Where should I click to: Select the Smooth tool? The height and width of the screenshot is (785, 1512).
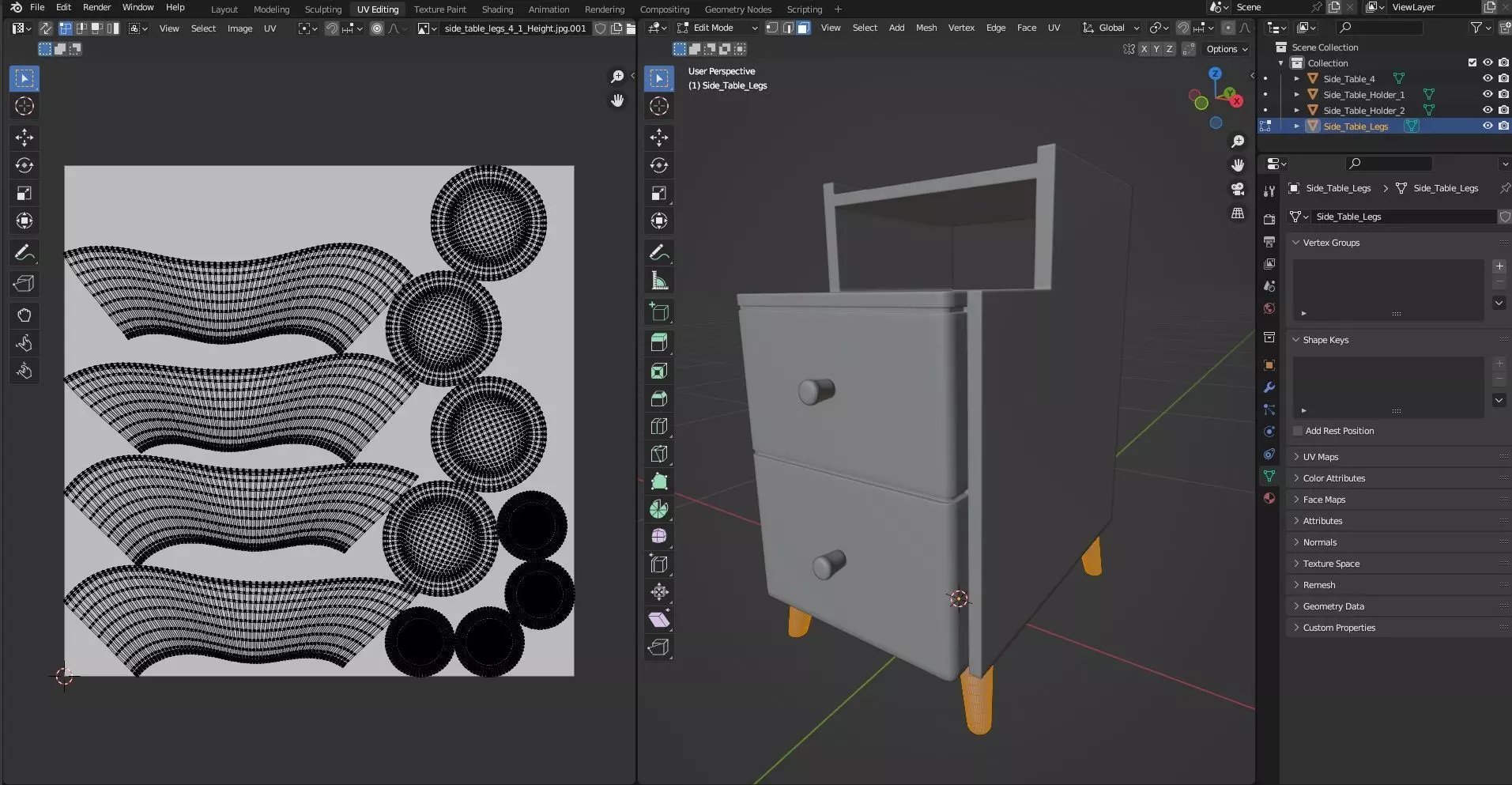[x=659, y=537]
